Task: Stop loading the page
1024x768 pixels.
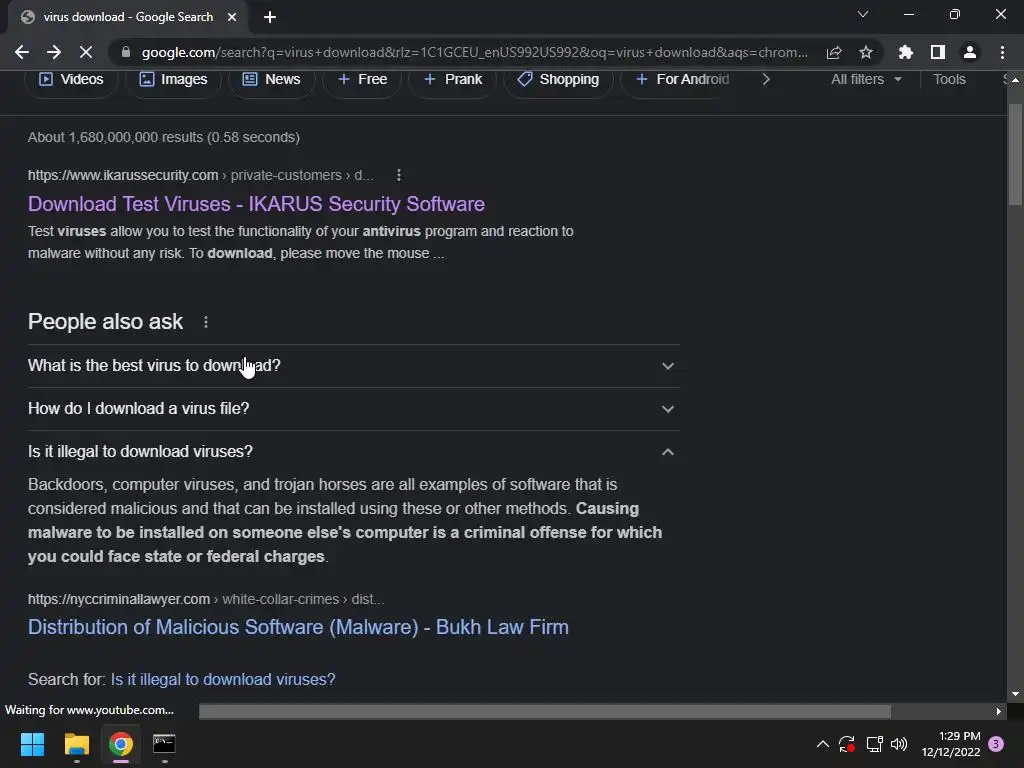Action: (x=86, y=52)
